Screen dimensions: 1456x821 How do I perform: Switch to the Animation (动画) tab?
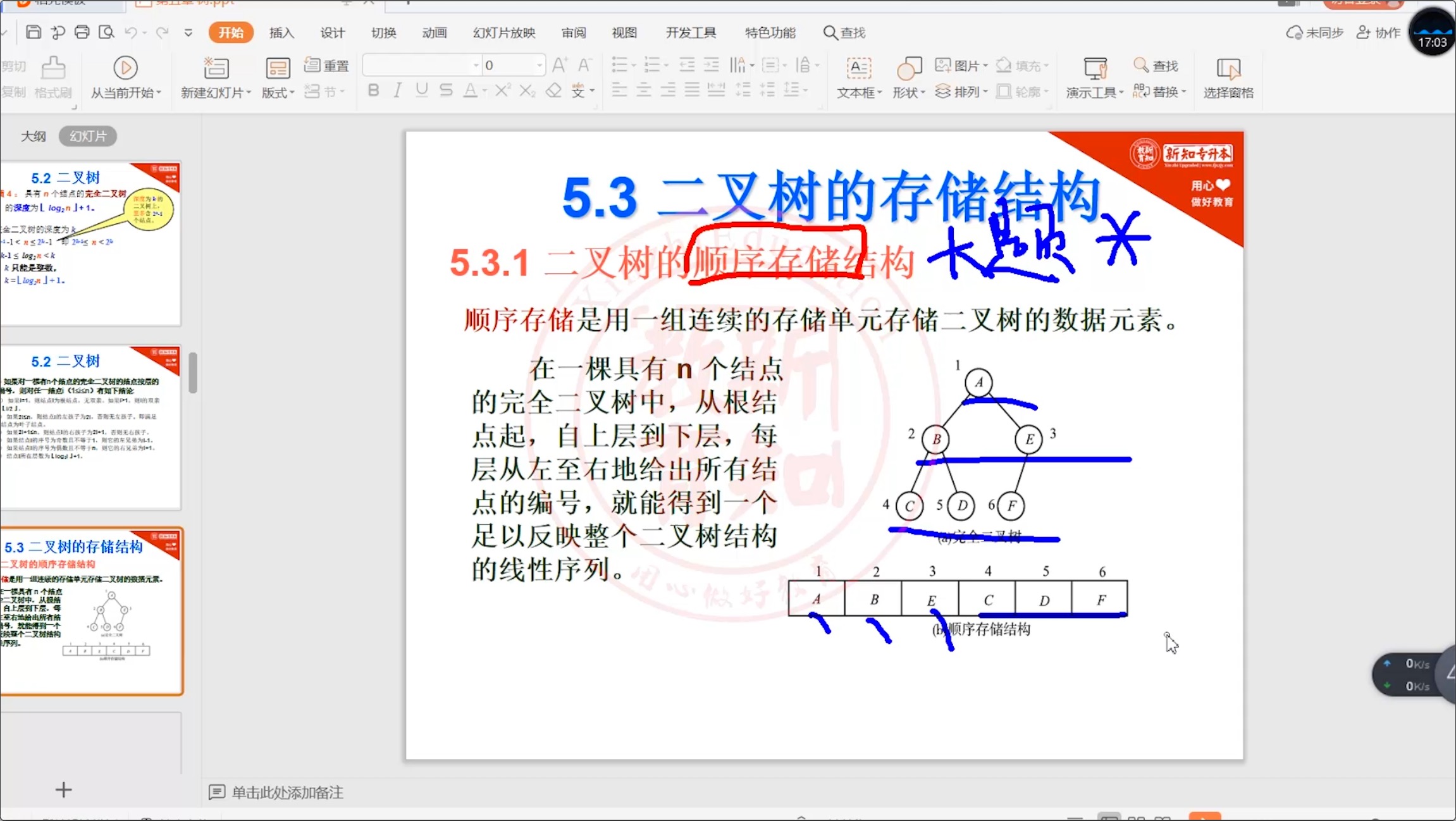435,33
